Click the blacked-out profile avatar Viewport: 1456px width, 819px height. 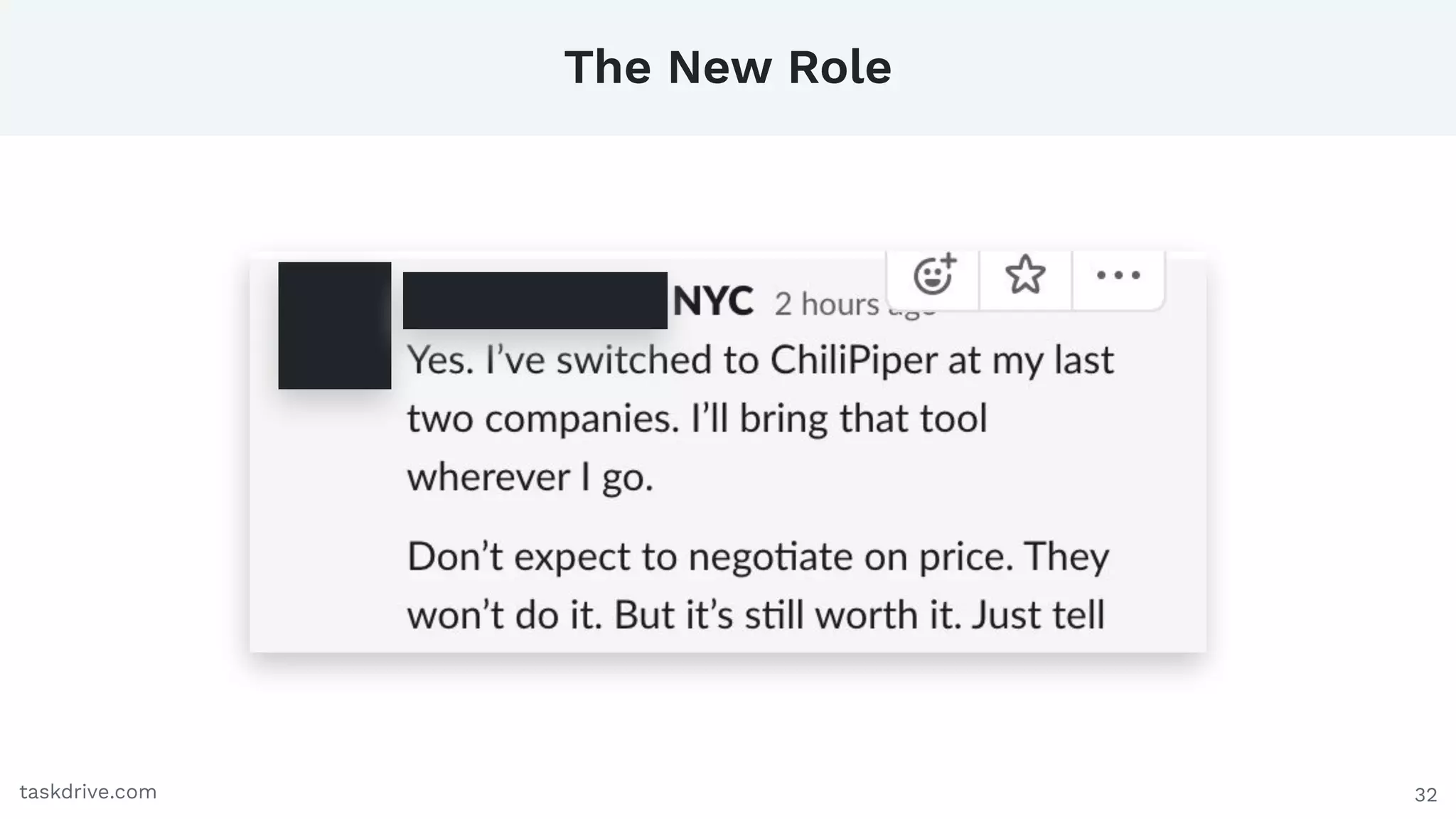(334, 326)
